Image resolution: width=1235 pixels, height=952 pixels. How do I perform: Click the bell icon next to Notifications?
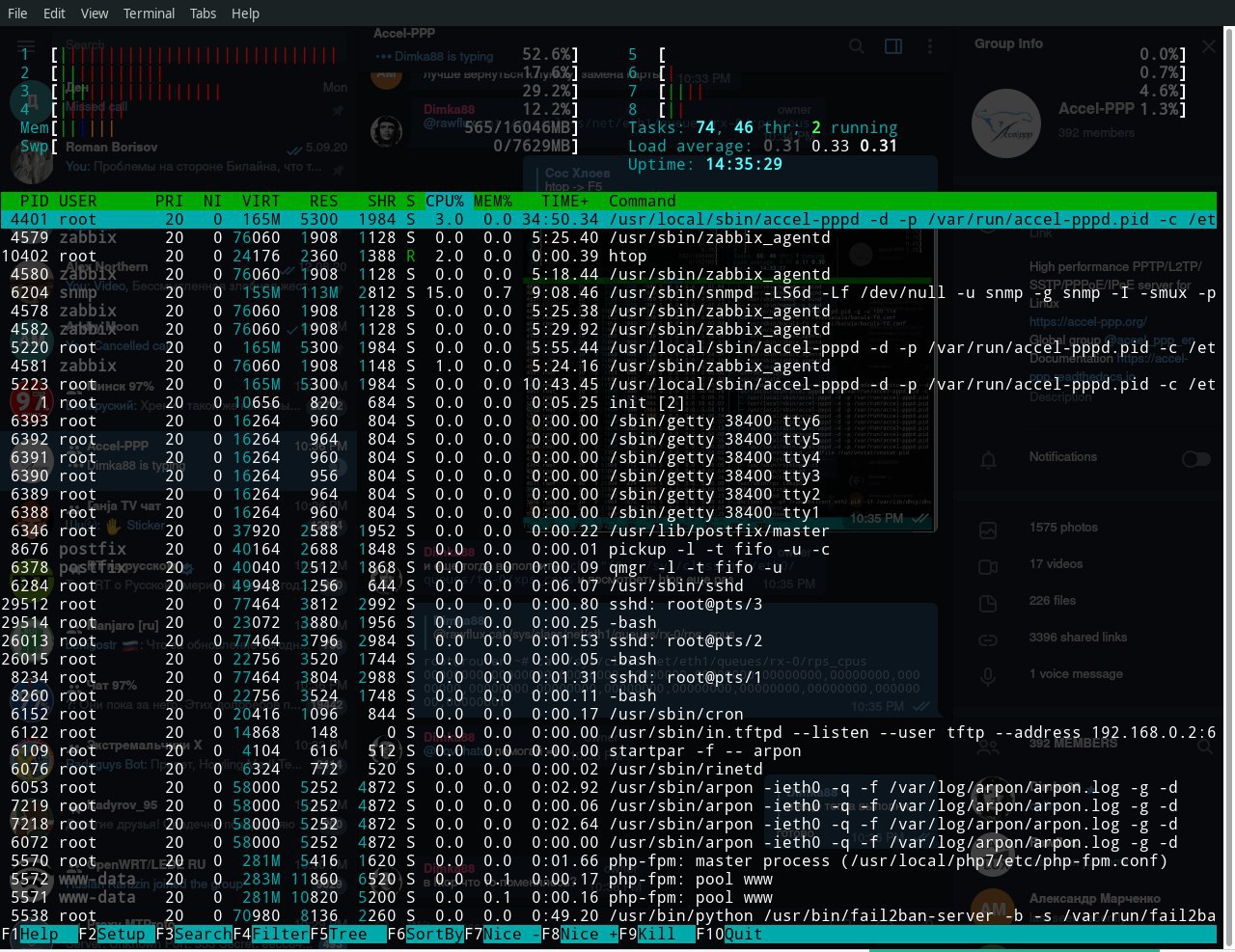pos(988,460)
